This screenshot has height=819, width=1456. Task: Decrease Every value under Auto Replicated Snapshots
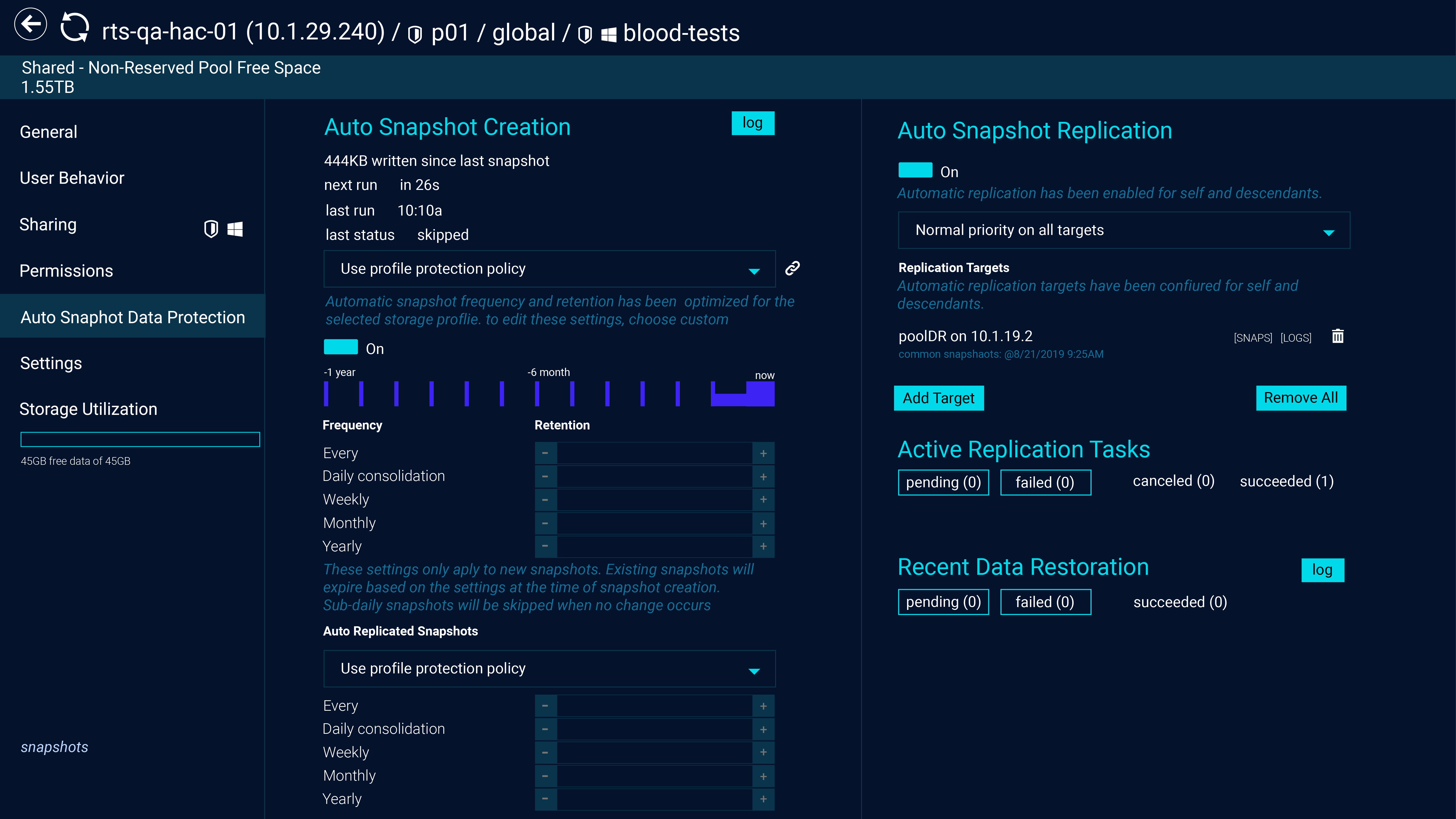[x=545, y=706]
